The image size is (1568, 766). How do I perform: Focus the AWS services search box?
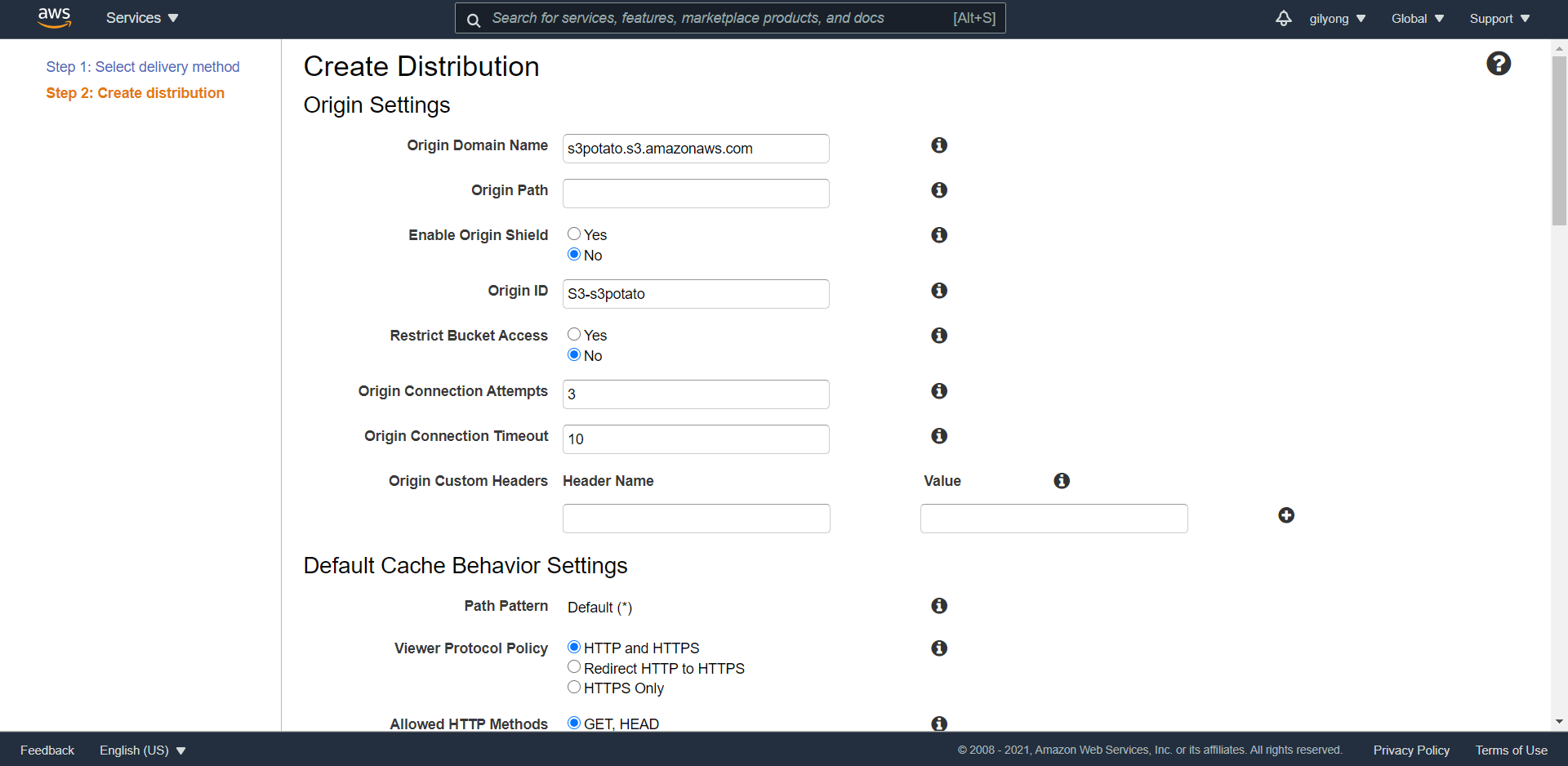[x=730, y=18]
